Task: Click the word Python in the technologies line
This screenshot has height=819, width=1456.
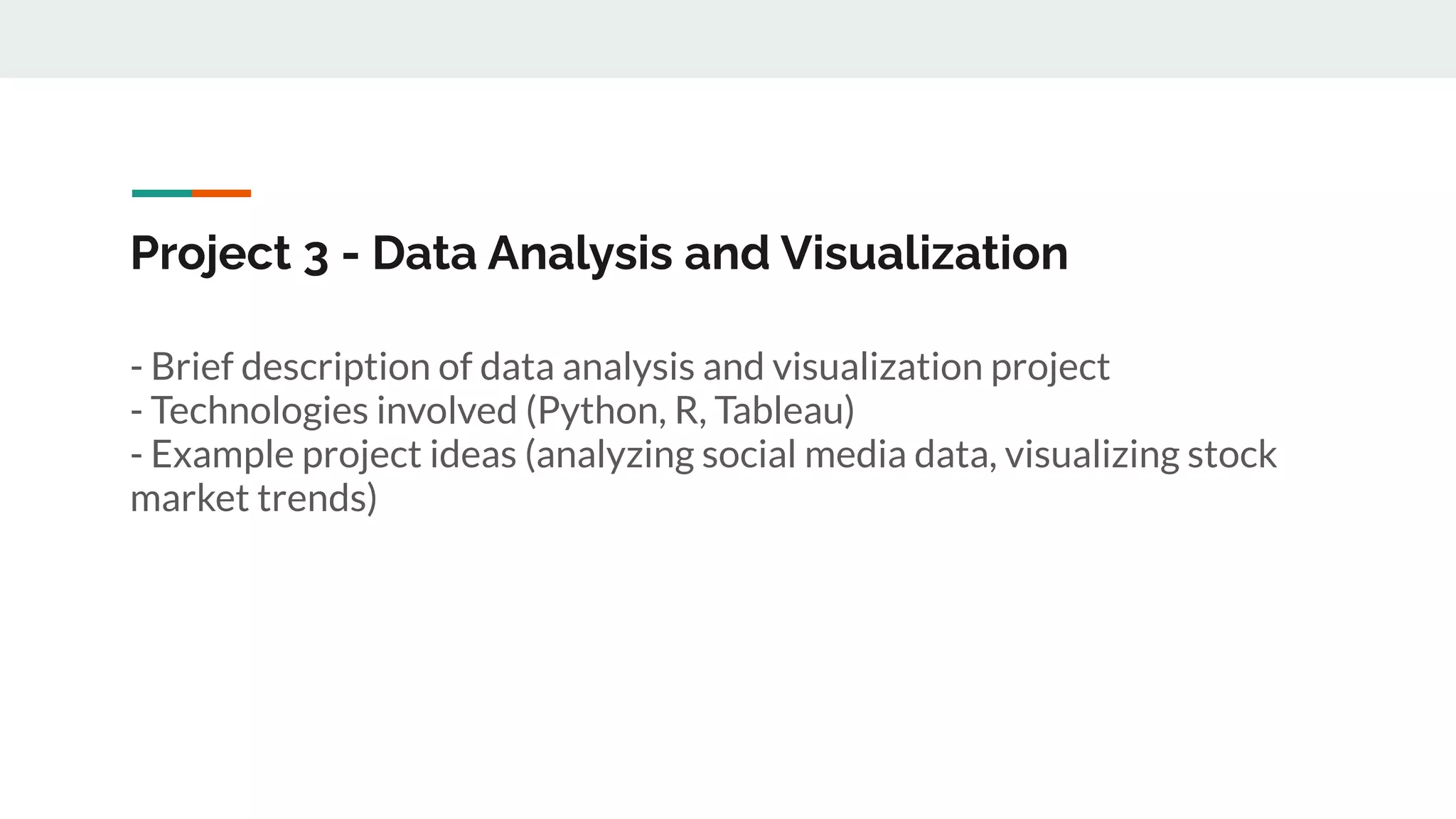Action: click(x=601, y=412)
